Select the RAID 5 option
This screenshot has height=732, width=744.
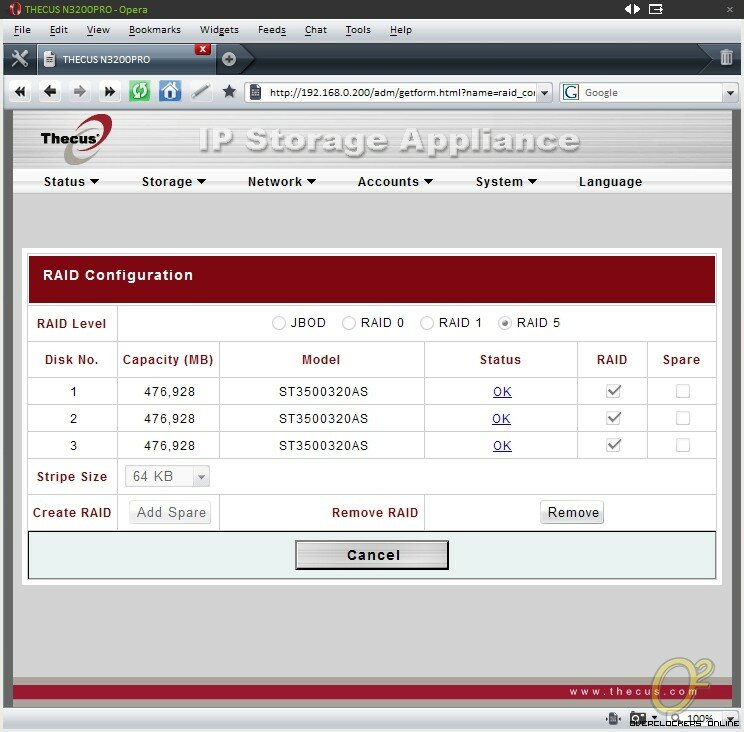tap(505, 323)
